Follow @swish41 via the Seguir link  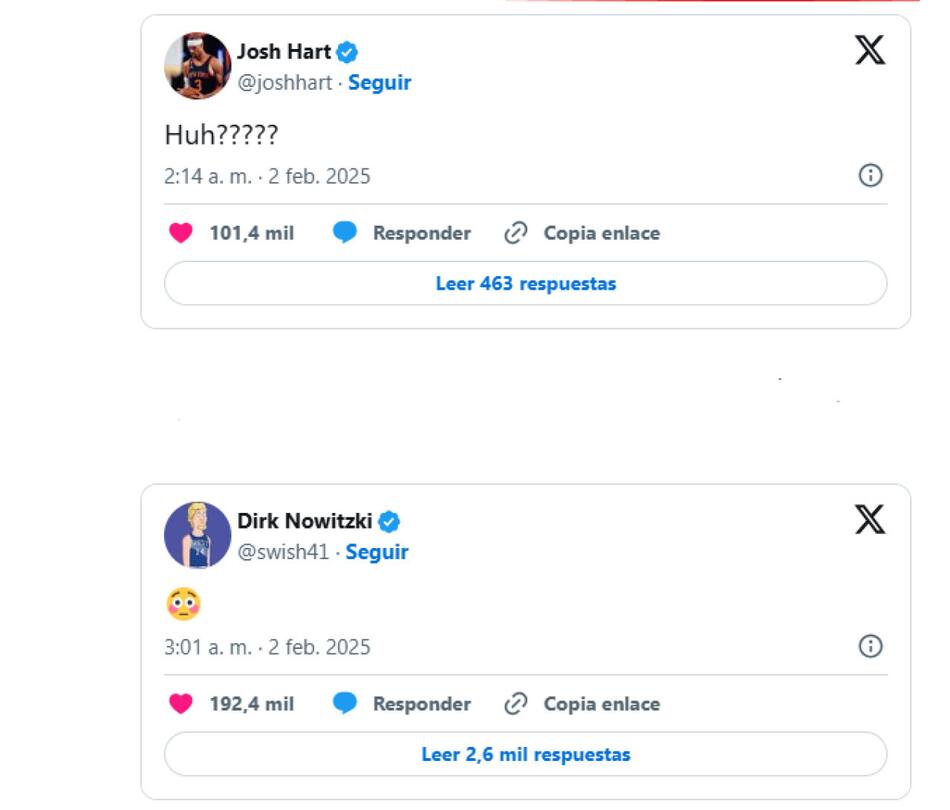click(377, 552)
